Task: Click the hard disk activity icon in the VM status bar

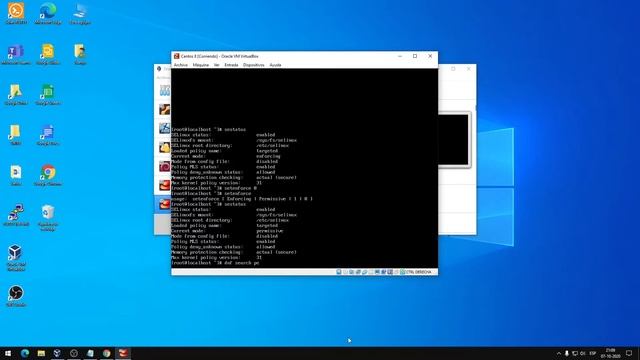Action: [339, 272]
